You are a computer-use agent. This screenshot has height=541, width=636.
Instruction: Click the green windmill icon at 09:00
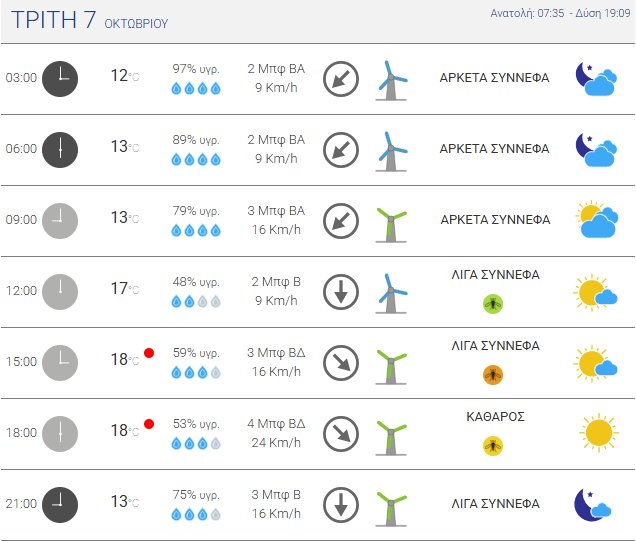tap(391, 220)
